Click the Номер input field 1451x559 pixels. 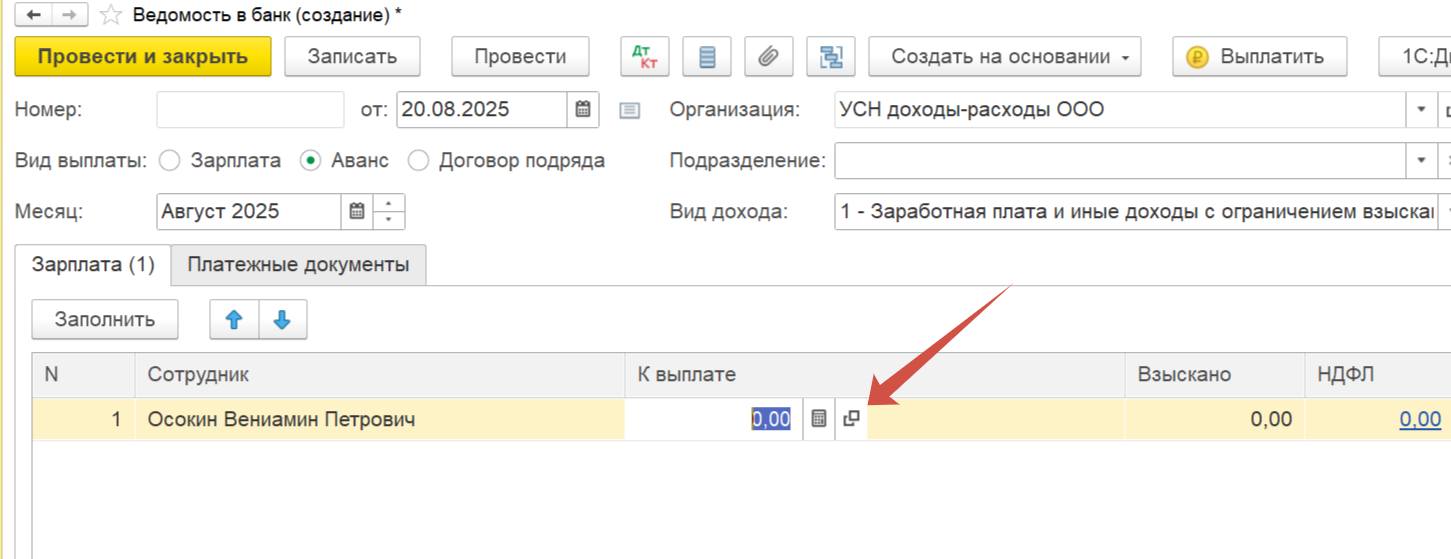pos(250,109)
